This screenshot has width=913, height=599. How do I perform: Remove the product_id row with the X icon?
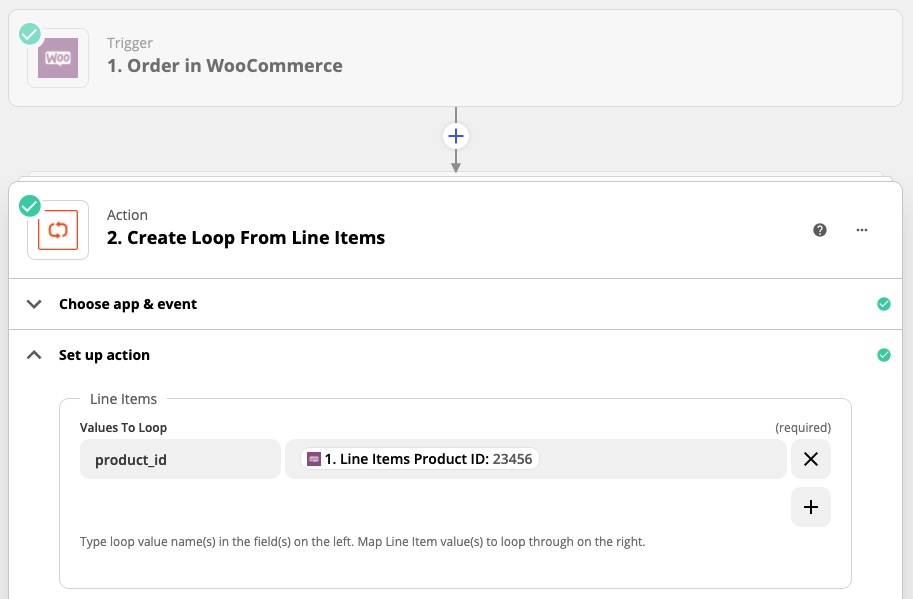[x=811, y=459]
